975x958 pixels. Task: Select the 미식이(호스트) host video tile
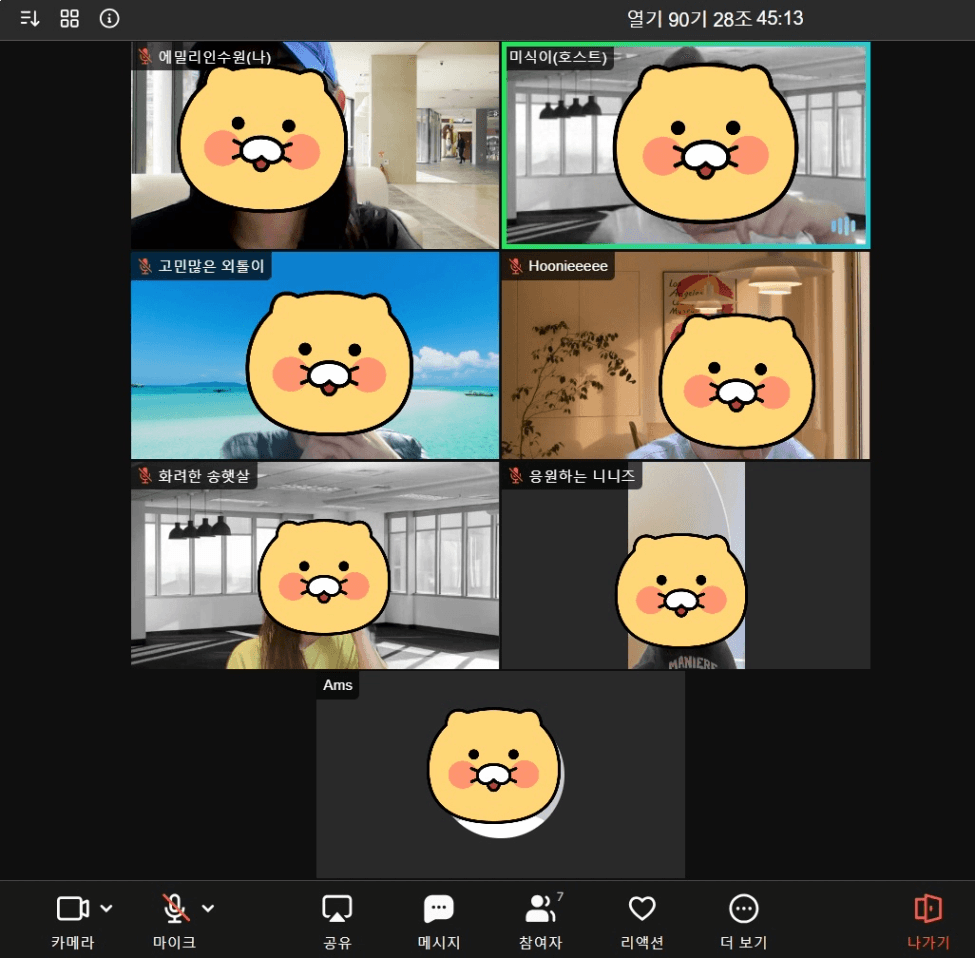(685, 145)
